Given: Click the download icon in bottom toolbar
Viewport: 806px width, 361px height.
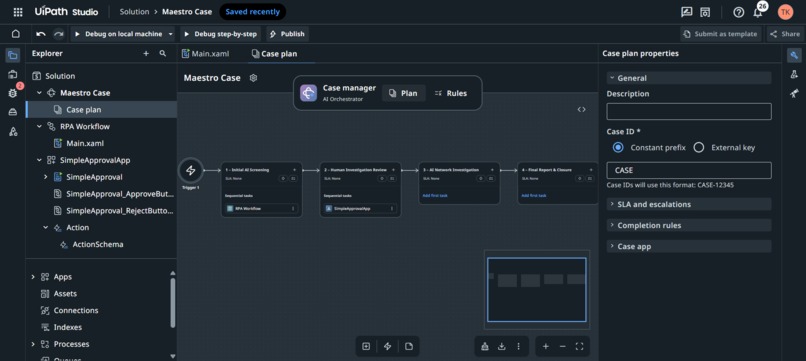Looking at the screenshot, I should (x=502, y=347).
